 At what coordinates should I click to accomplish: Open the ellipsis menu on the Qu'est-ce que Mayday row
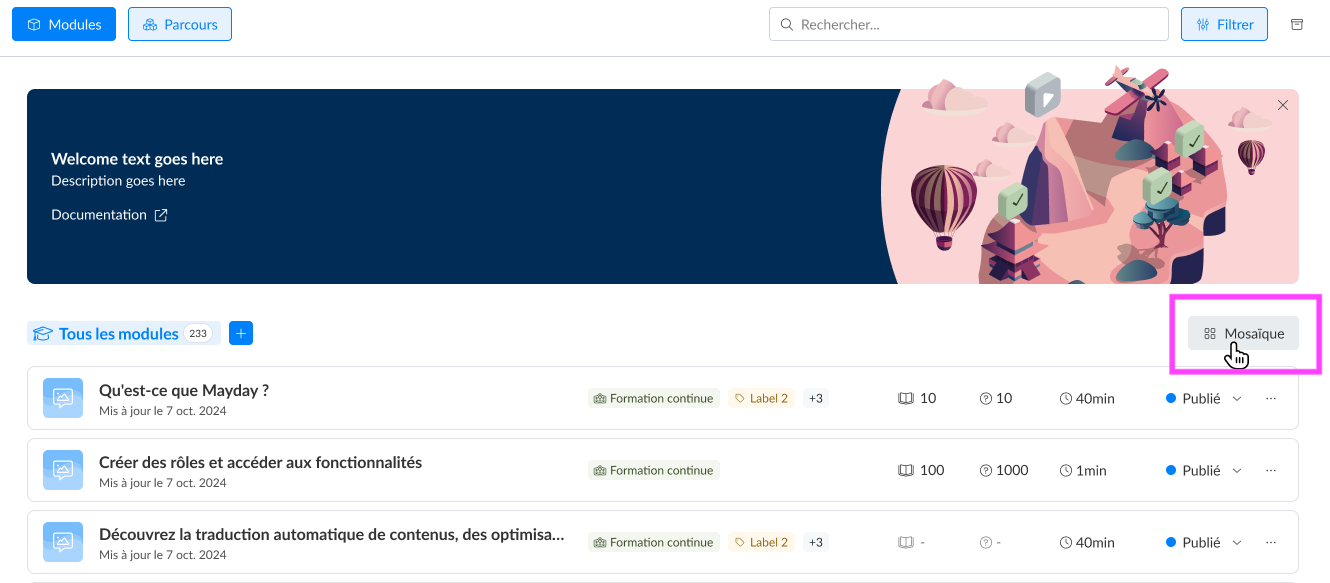click(1271, 398)
